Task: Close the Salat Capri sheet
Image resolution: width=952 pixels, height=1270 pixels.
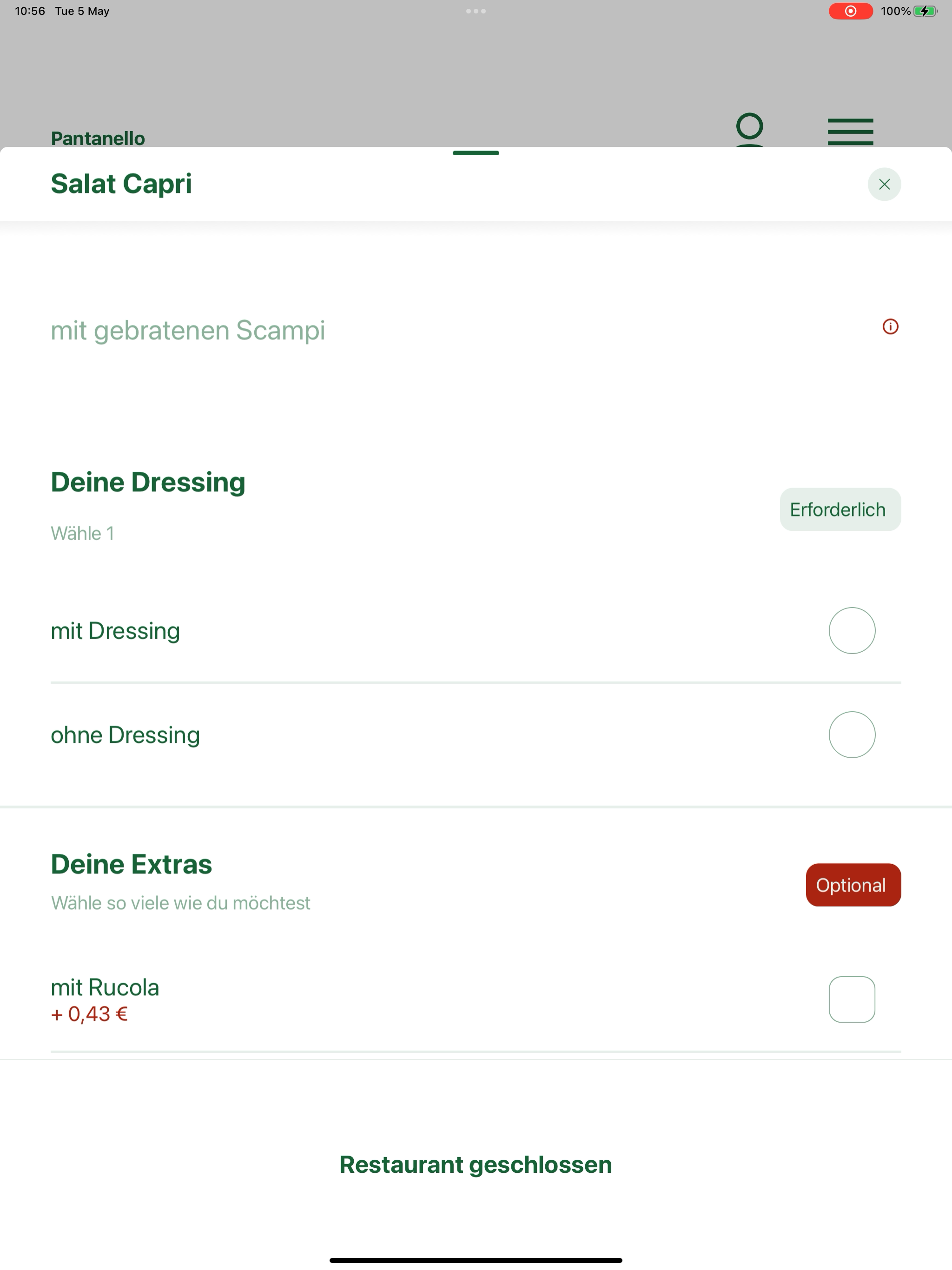Action: click(x=884, y=184)
